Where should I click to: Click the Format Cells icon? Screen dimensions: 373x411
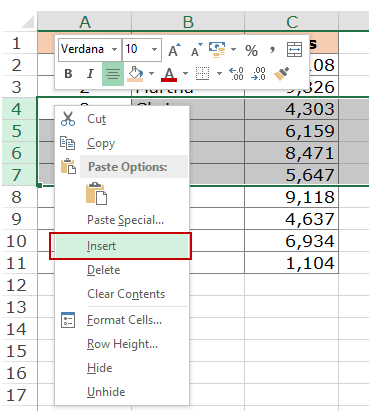point(68,320)
